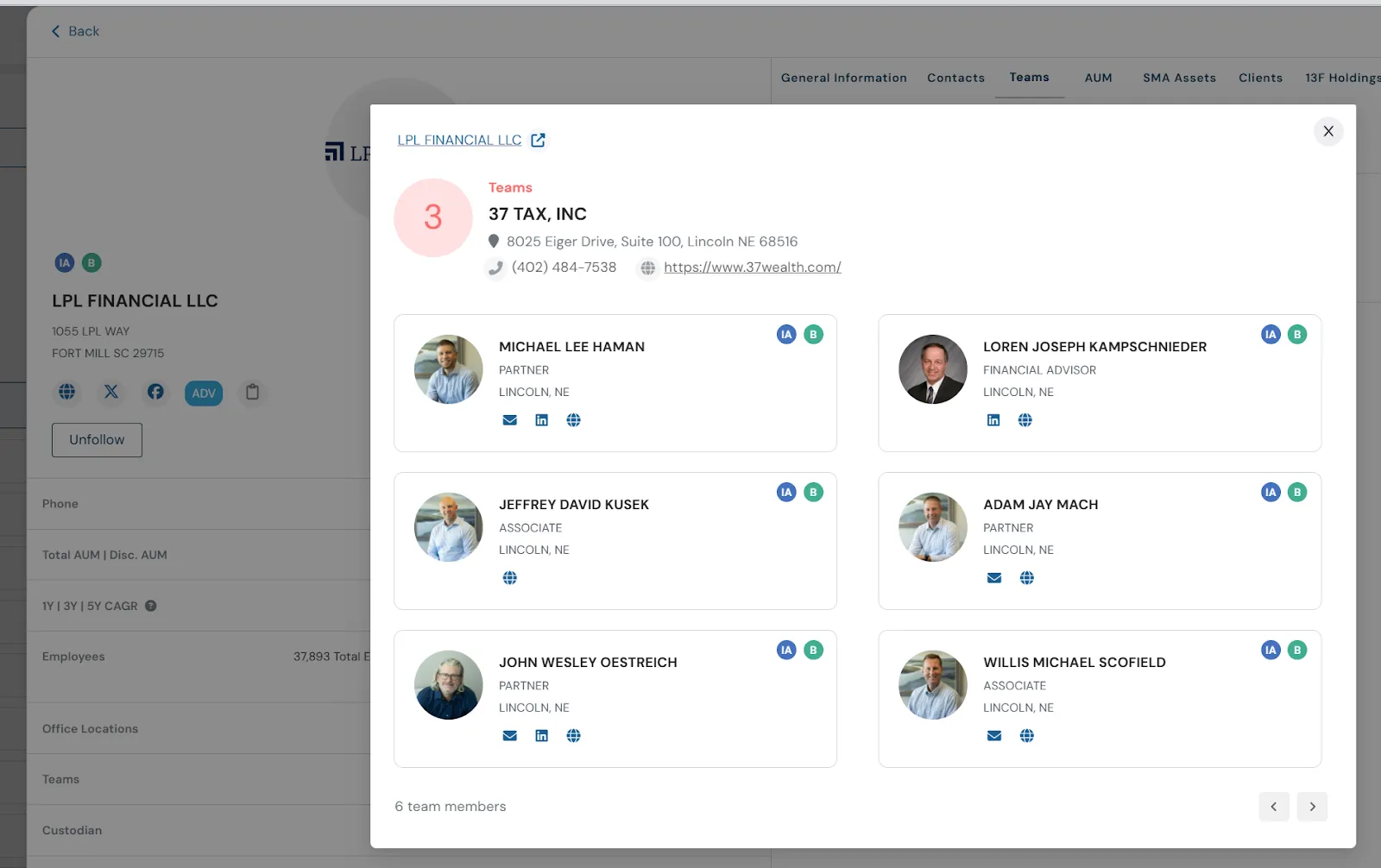Click Michael Lee Haman's profile photo
The width and height of the screenshot is (1381, 868).
pos(449,369)
